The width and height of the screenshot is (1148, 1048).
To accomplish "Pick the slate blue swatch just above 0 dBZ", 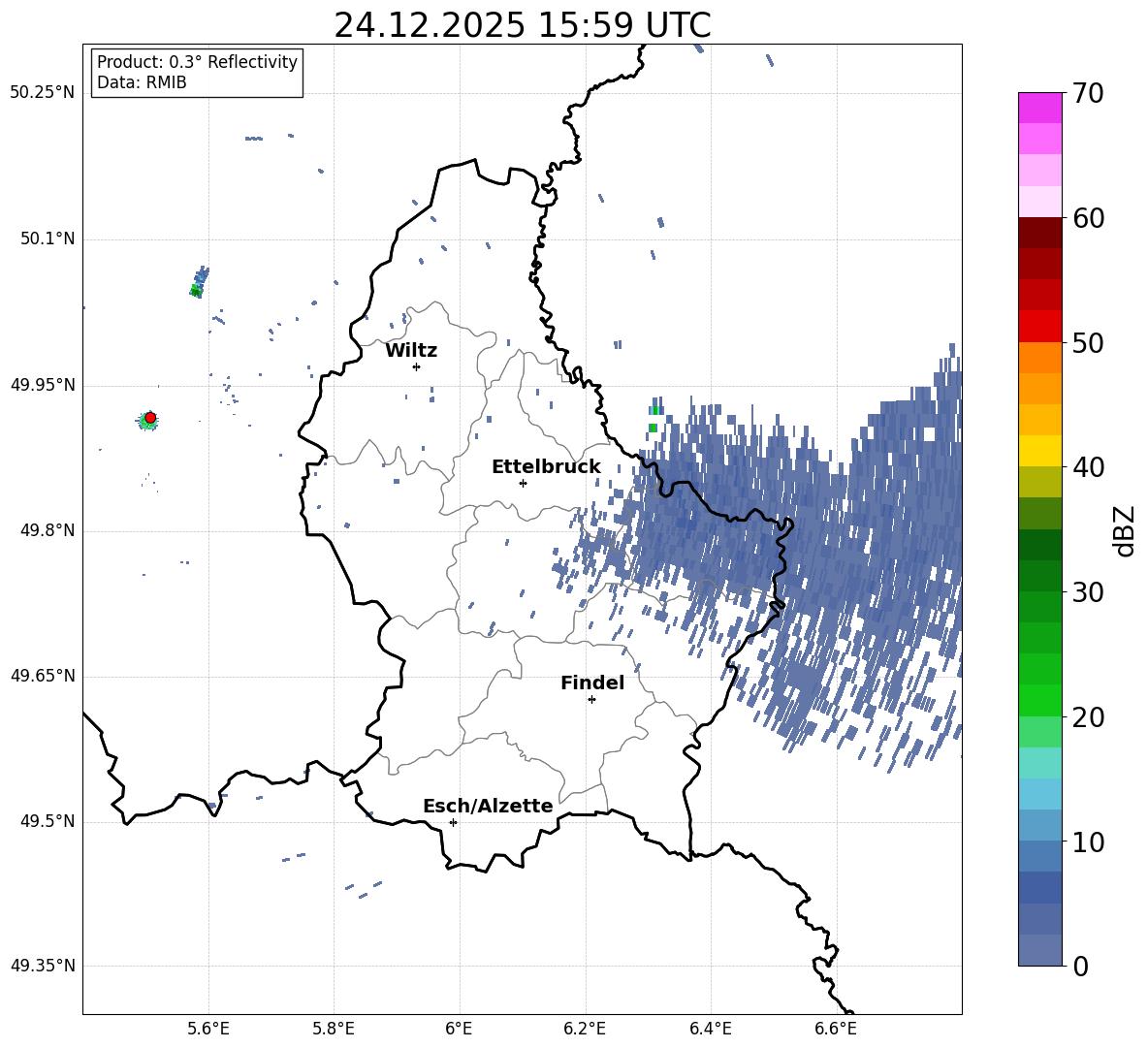I will point(1040,950).
